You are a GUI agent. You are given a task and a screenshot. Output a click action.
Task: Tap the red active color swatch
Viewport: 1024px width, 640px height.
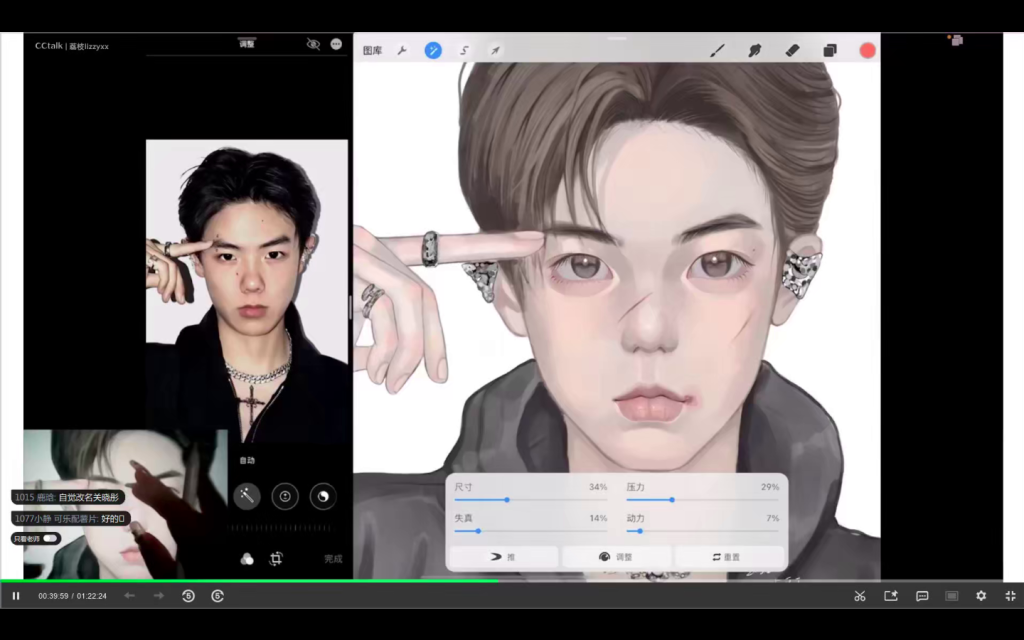[867, 50]
